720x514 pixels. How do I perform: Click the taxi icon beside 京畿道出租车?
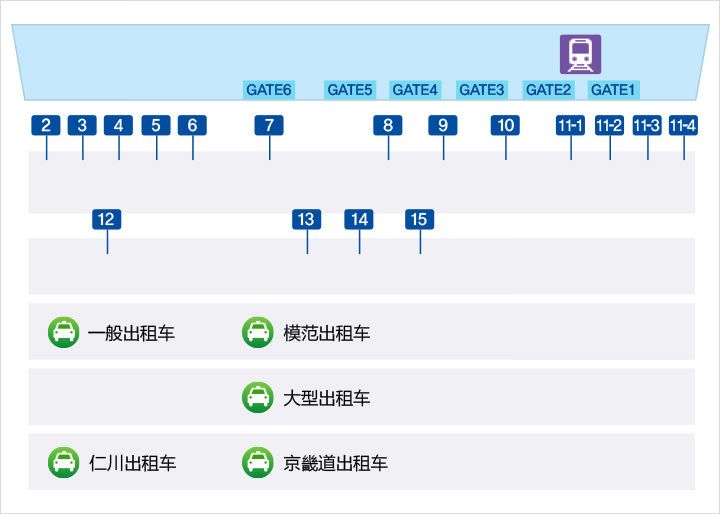tap(258, 462)
